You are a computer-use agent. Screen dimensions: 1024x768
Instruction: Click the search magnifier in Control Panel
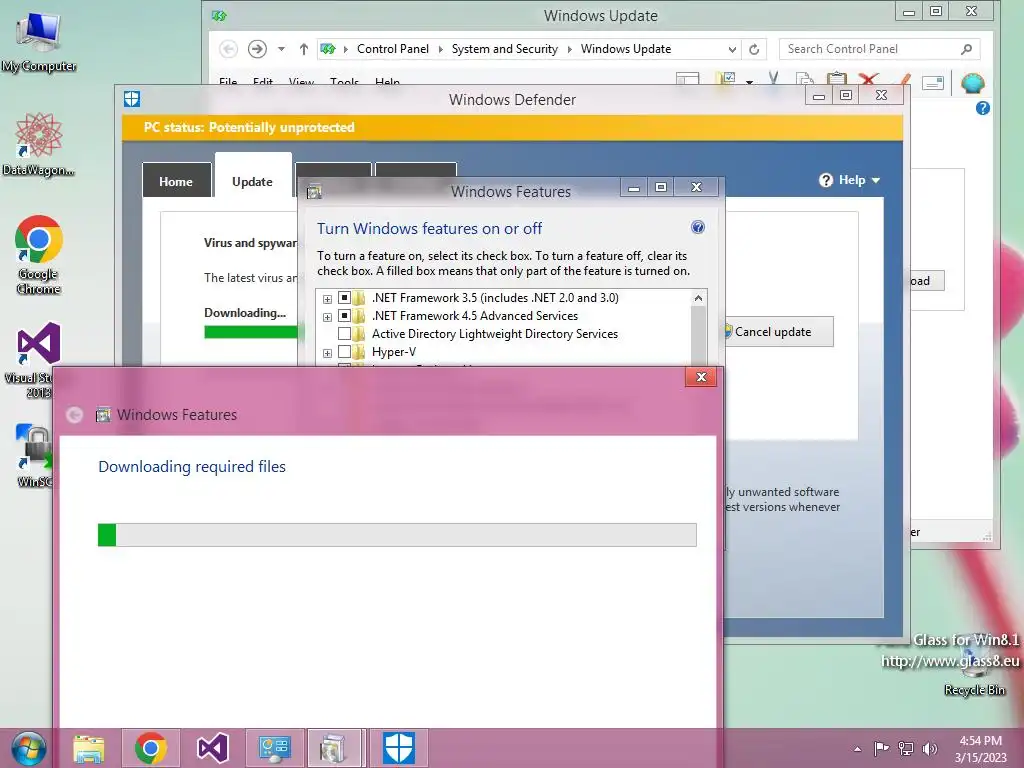(967, 49)
